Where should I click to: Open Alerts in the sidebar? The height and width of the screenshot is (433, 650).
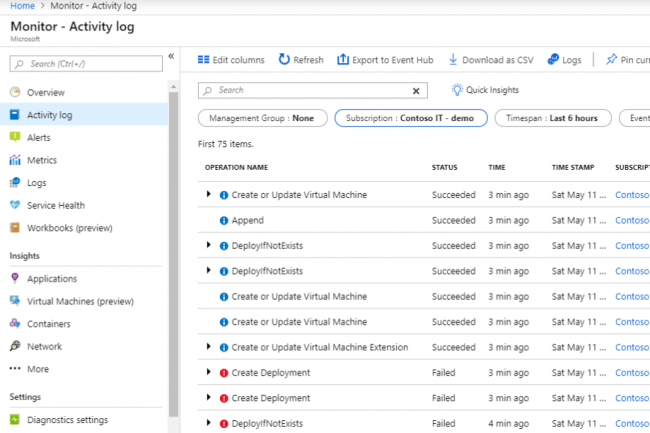click(x=39, y=137)
